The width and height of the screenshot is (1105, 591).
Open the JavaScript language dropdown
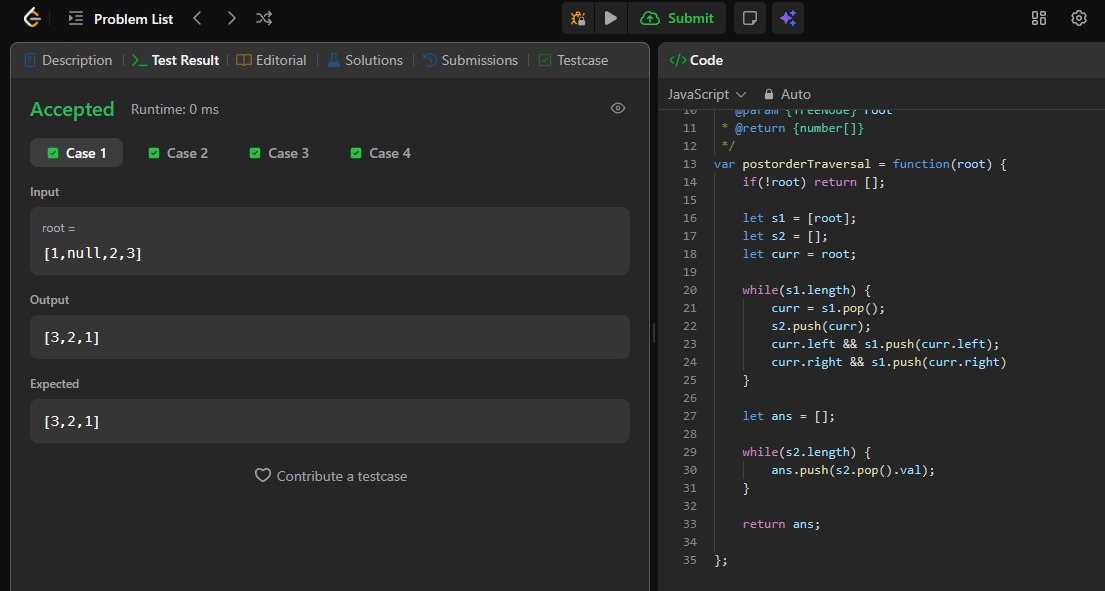[706, 94]
